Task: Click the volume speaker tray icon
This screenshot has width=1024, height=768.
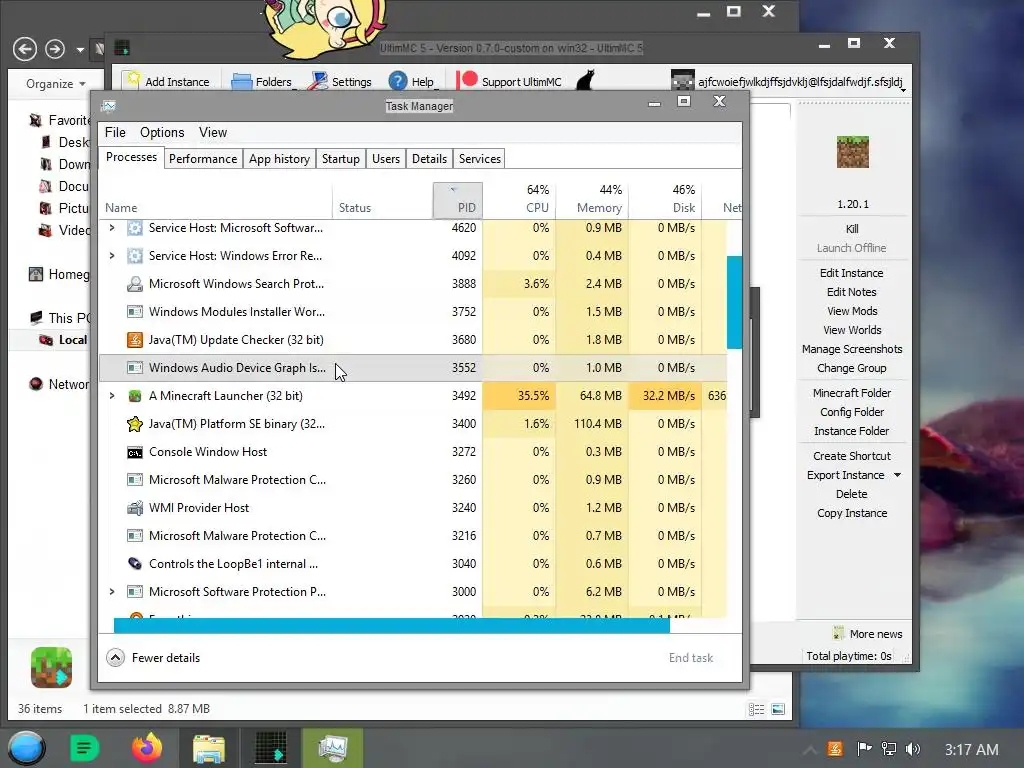Action: pos(913,749)
